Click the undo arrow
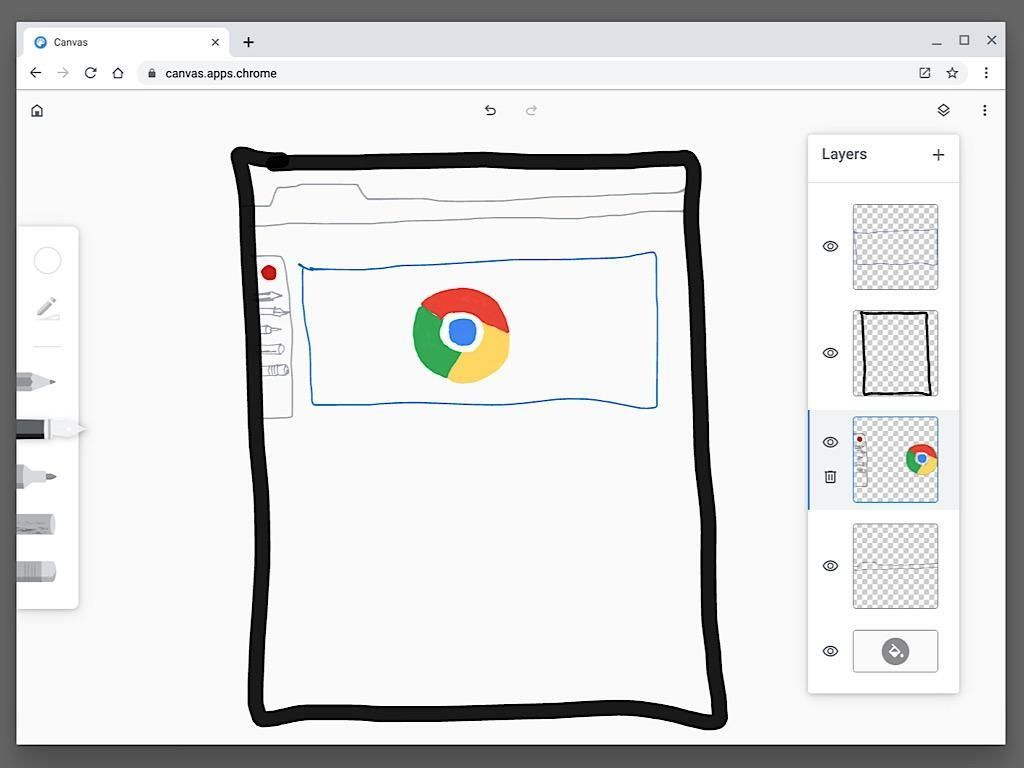 pos(490,110)
